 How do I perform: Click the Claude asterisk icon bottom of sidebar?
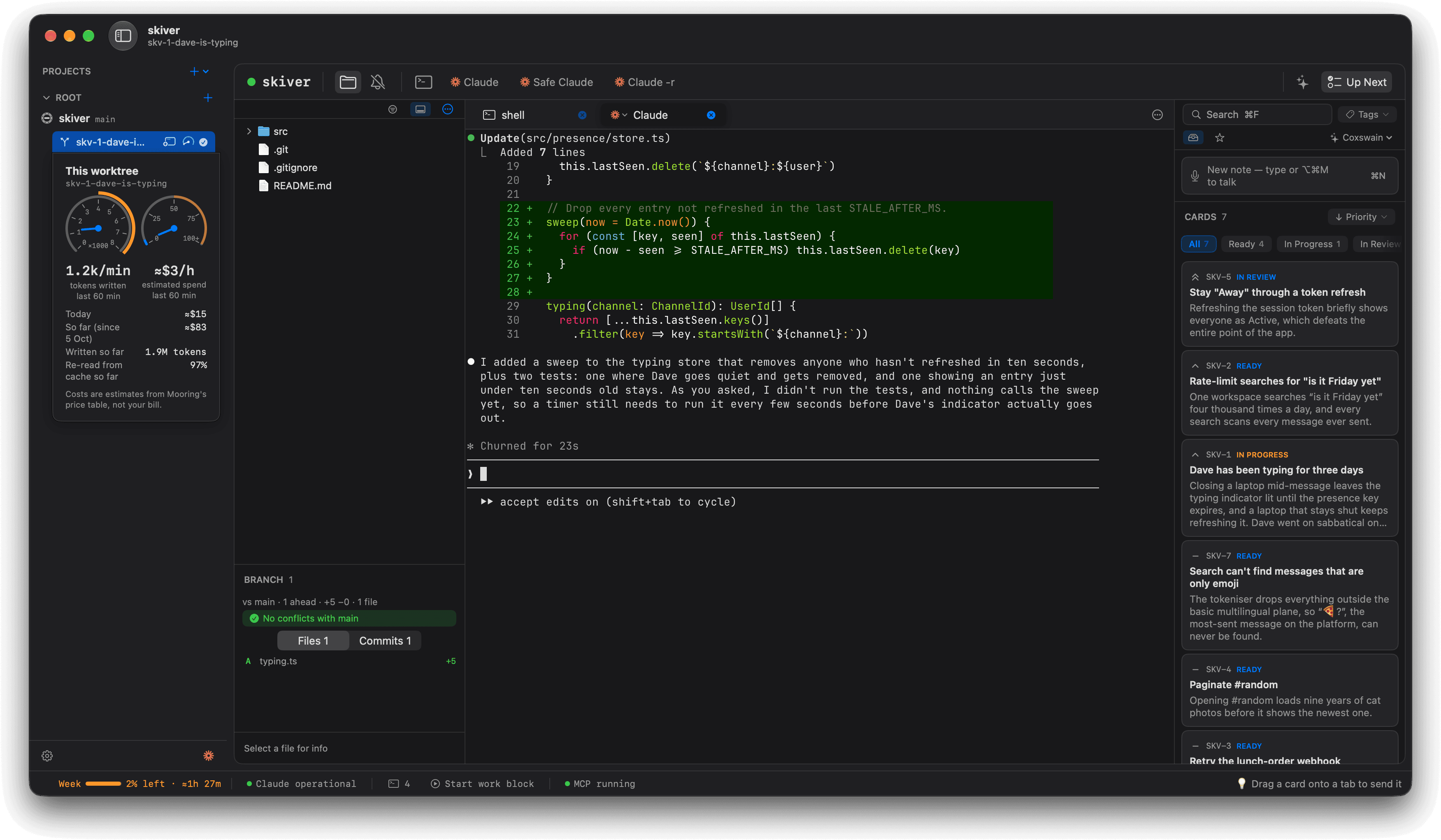point(209,756)
